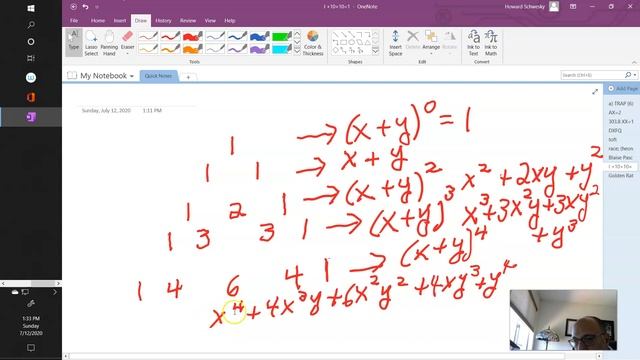This screenshot has height=360, width=640.
Task: Open Windows Start menu
Action: [31, 8]
